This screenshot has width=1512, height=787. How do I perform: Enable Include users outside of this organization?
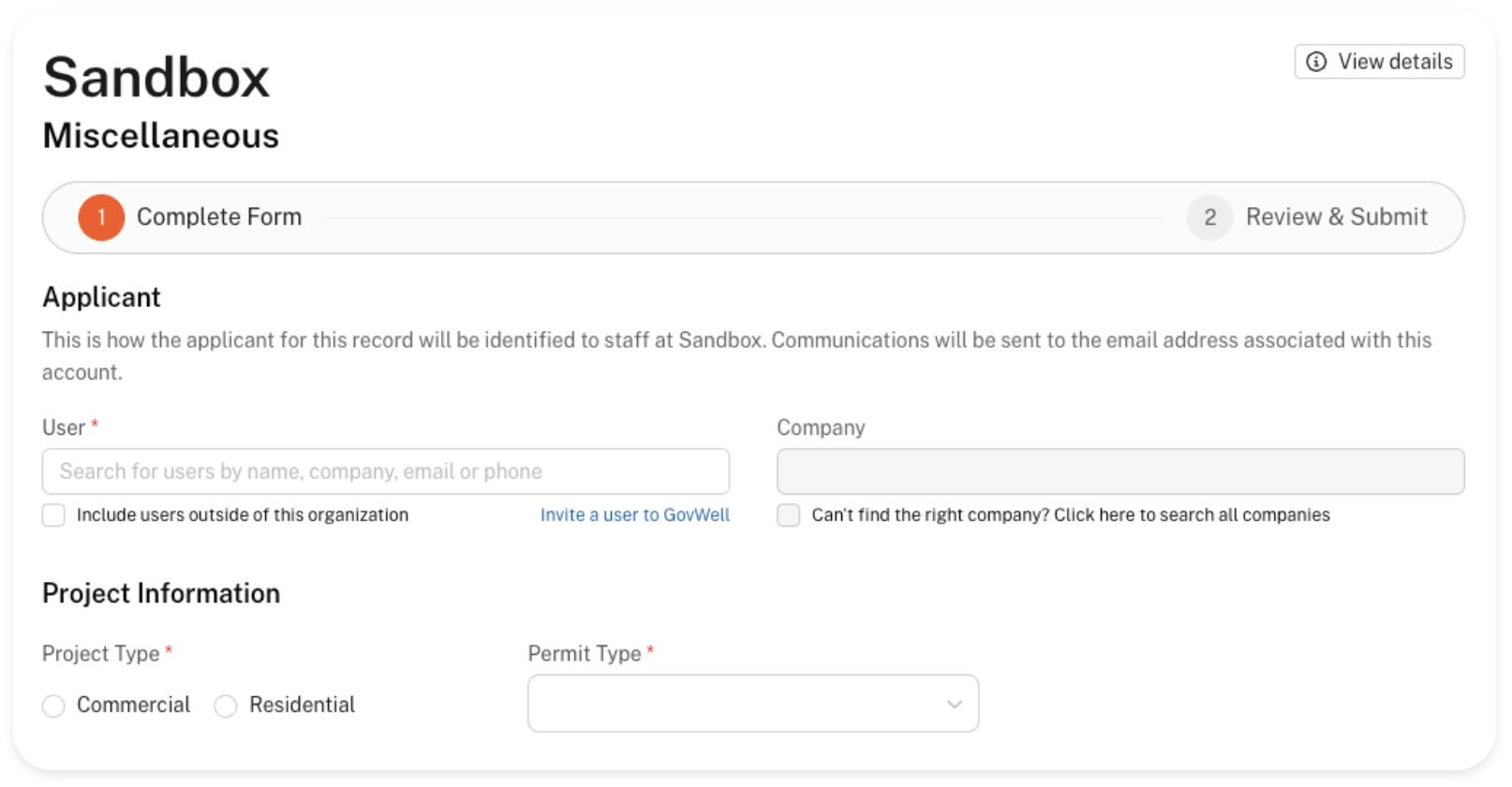(54, 515)
